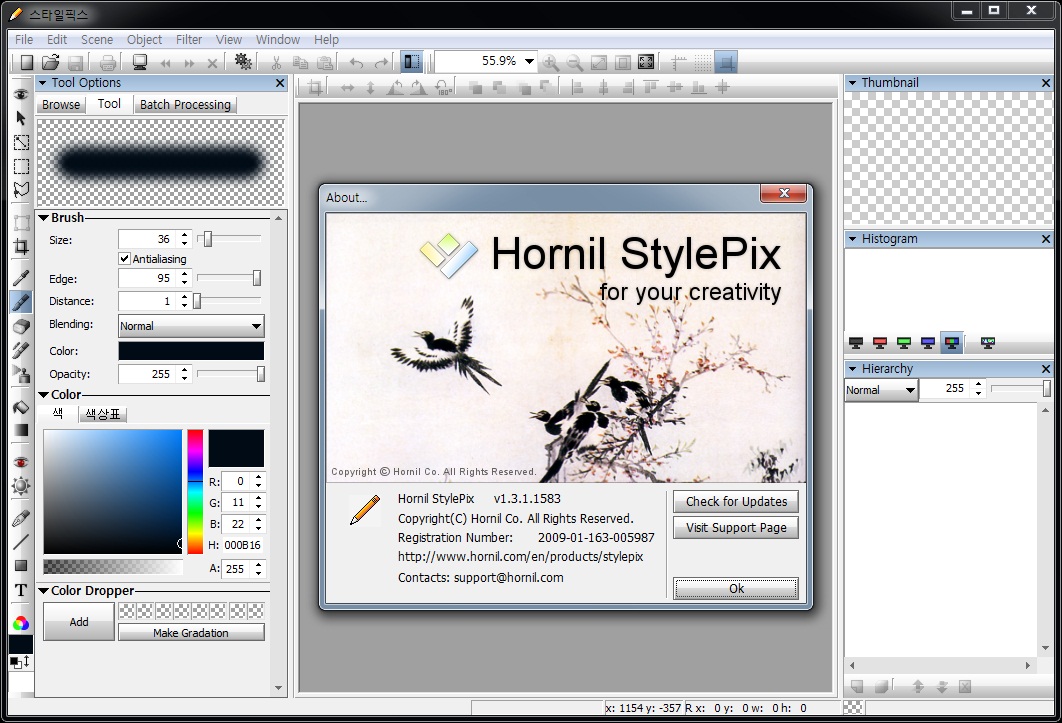Open the brush Blending mode dropdown
The width and height of the screenshot is (1062, 723).
pyautogui.click(x=190, y=326)
